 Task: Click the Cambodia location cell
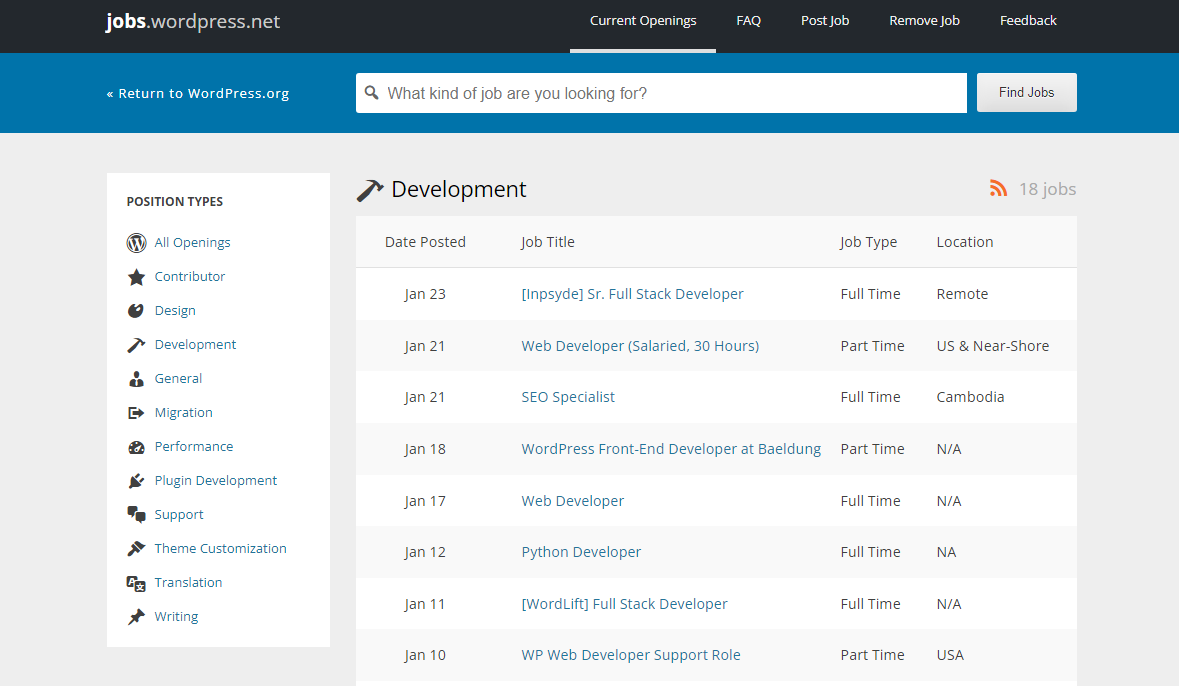pos(970,397)
